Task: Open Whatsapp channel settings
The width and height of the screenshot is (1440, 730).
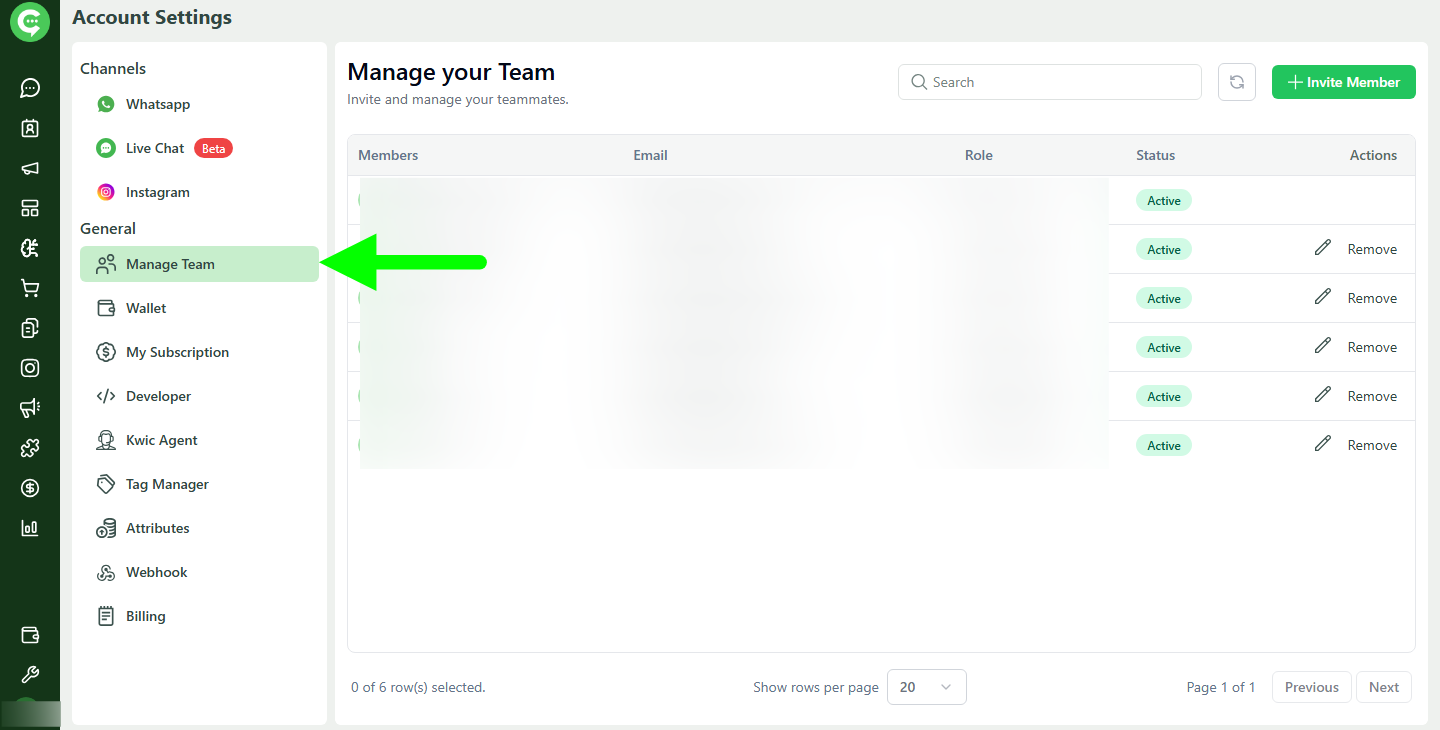Action: point(157,104)
